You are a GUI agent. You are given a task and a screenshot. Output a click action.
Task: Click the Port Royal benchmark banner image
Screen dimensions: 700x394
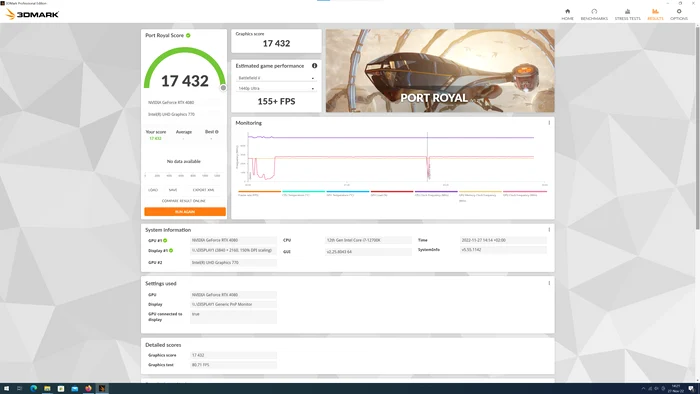(x=440, y=71)
